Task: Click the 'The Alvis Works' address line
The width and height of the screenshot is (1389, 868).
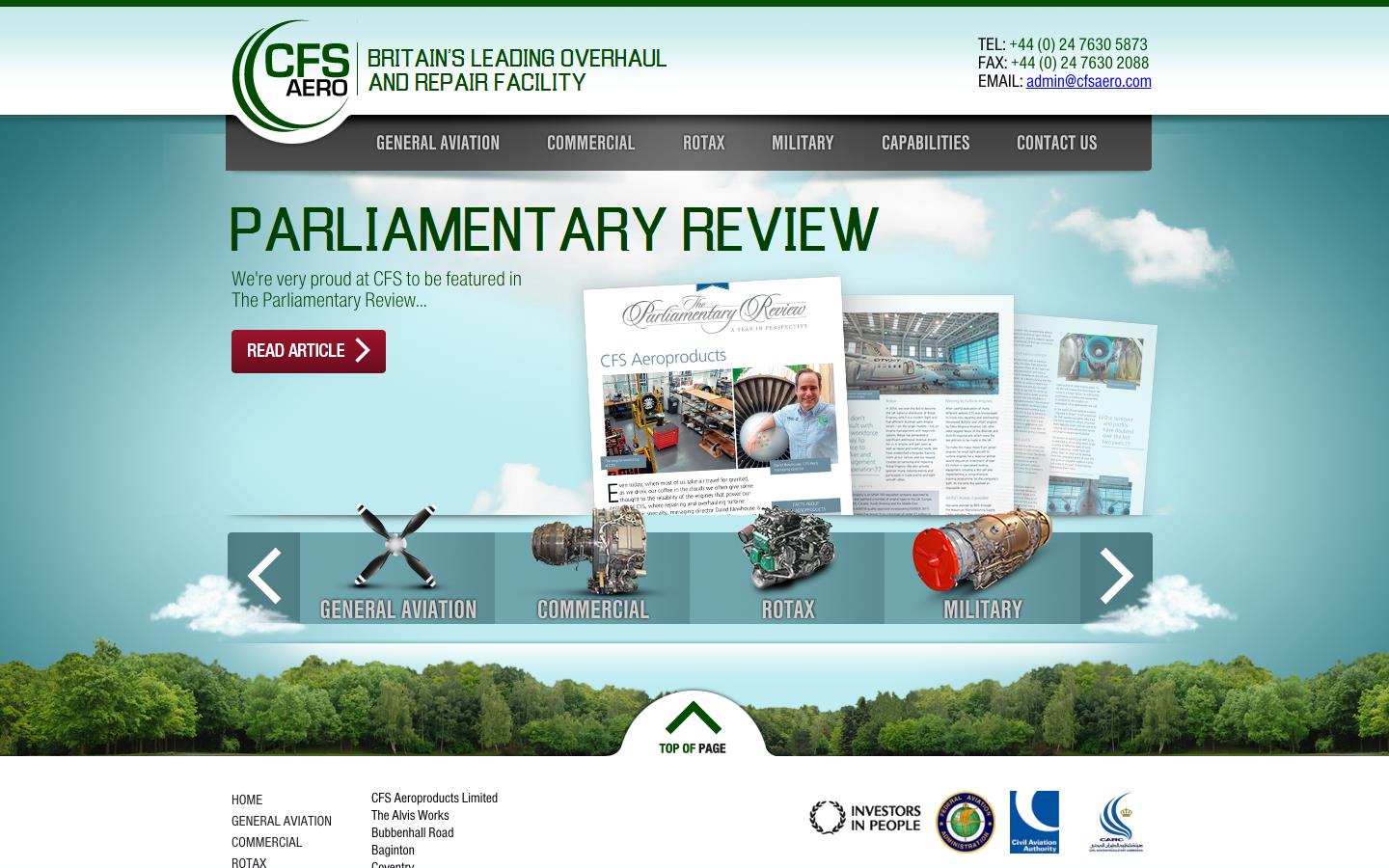Action: coord(410,815)
